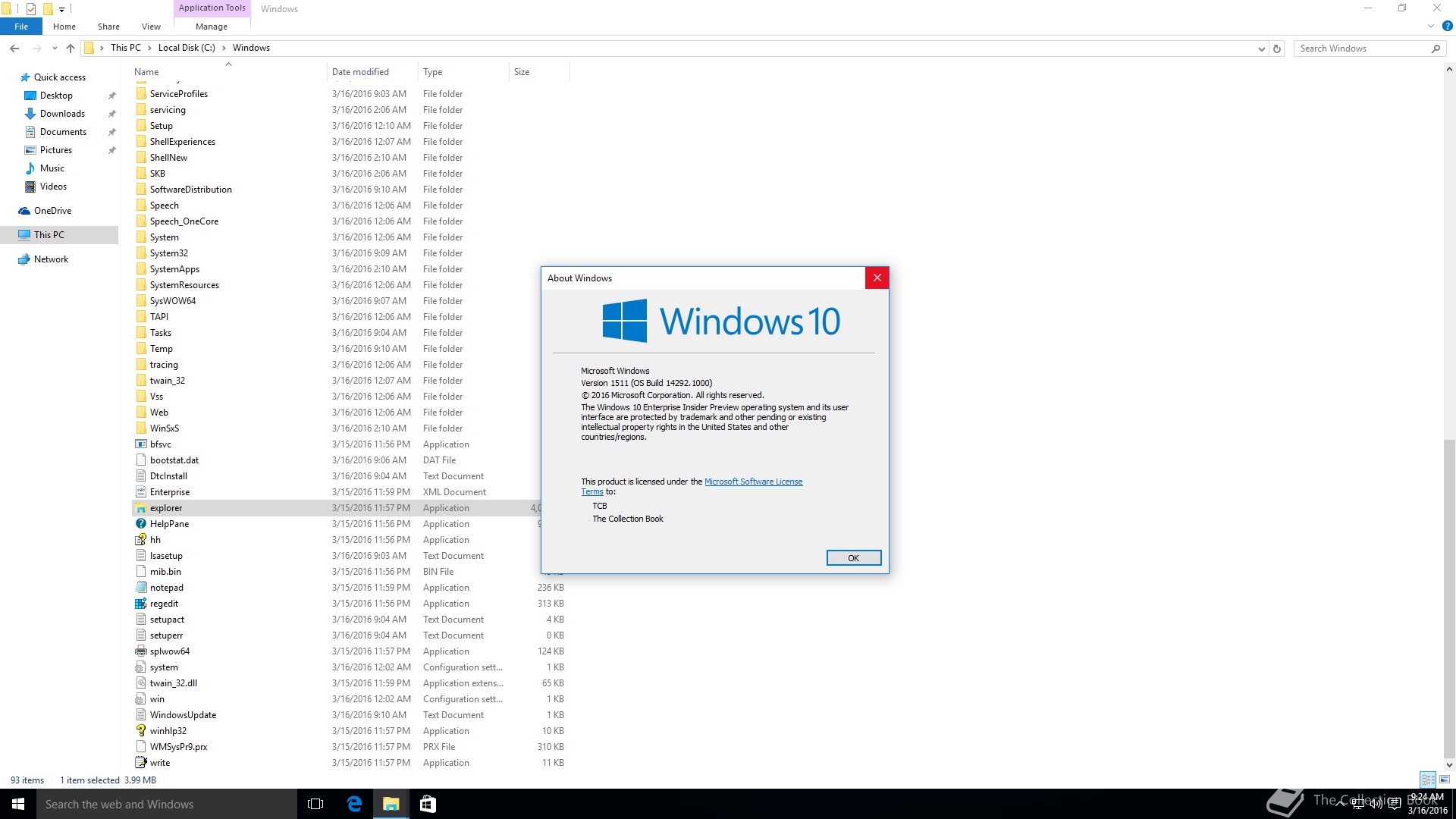Click OK in the About Windows dialog
The height and width of the screenshot is (819, 1456).
[853, 558]
